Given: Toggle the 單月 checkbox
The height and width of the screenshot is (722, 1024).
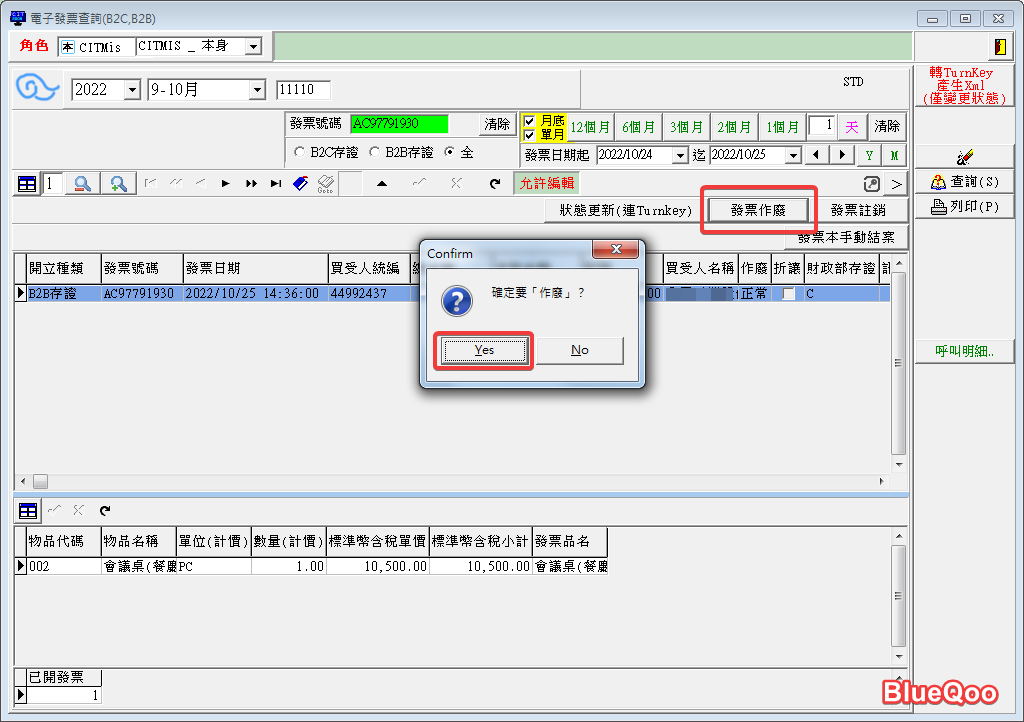Looking at the screenshot, I should click(x=530, y=134).
